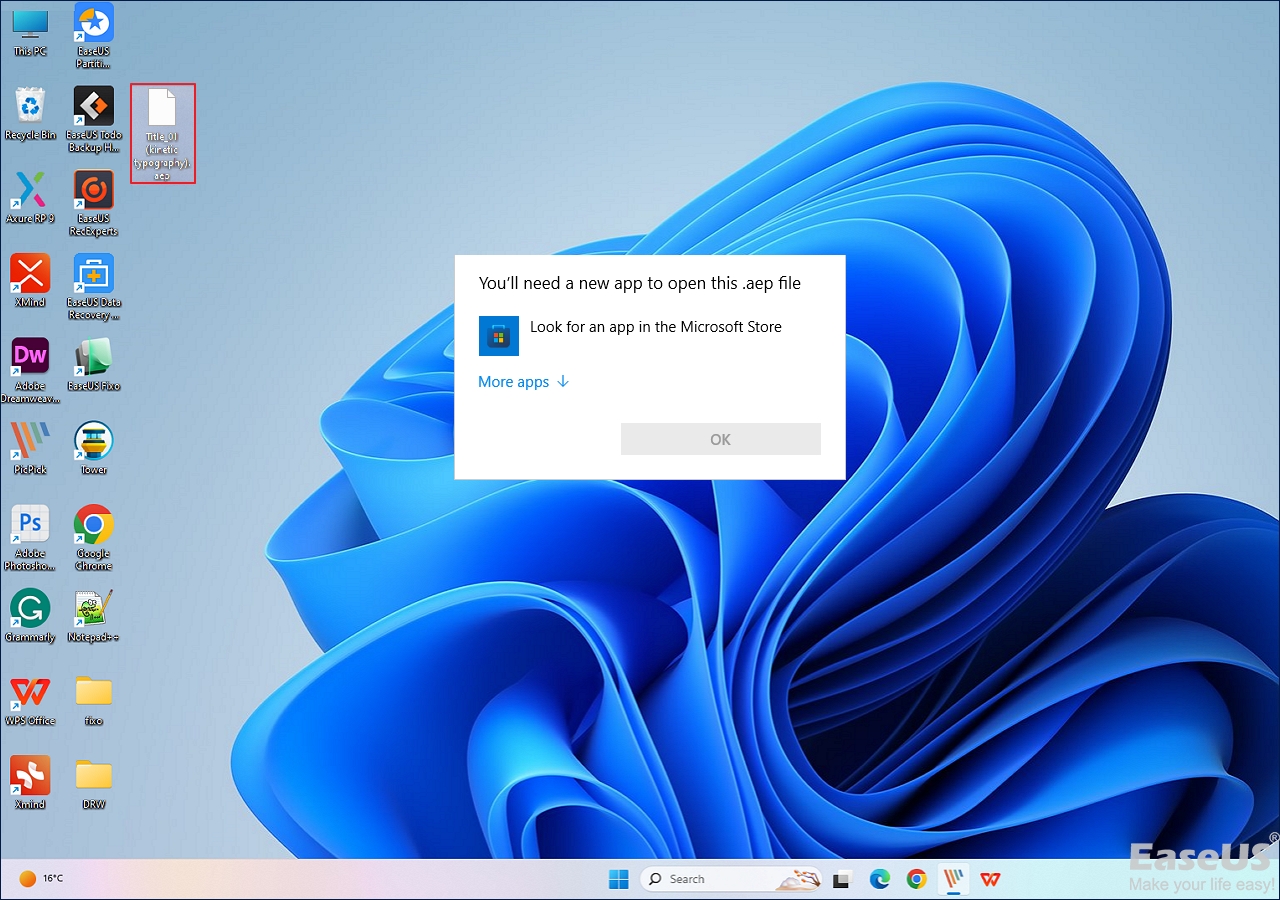The image size is (1280, 900).
Task: Launch Google Chrome desktop icon
Action: pyautogui.click(x=93, y=522)
